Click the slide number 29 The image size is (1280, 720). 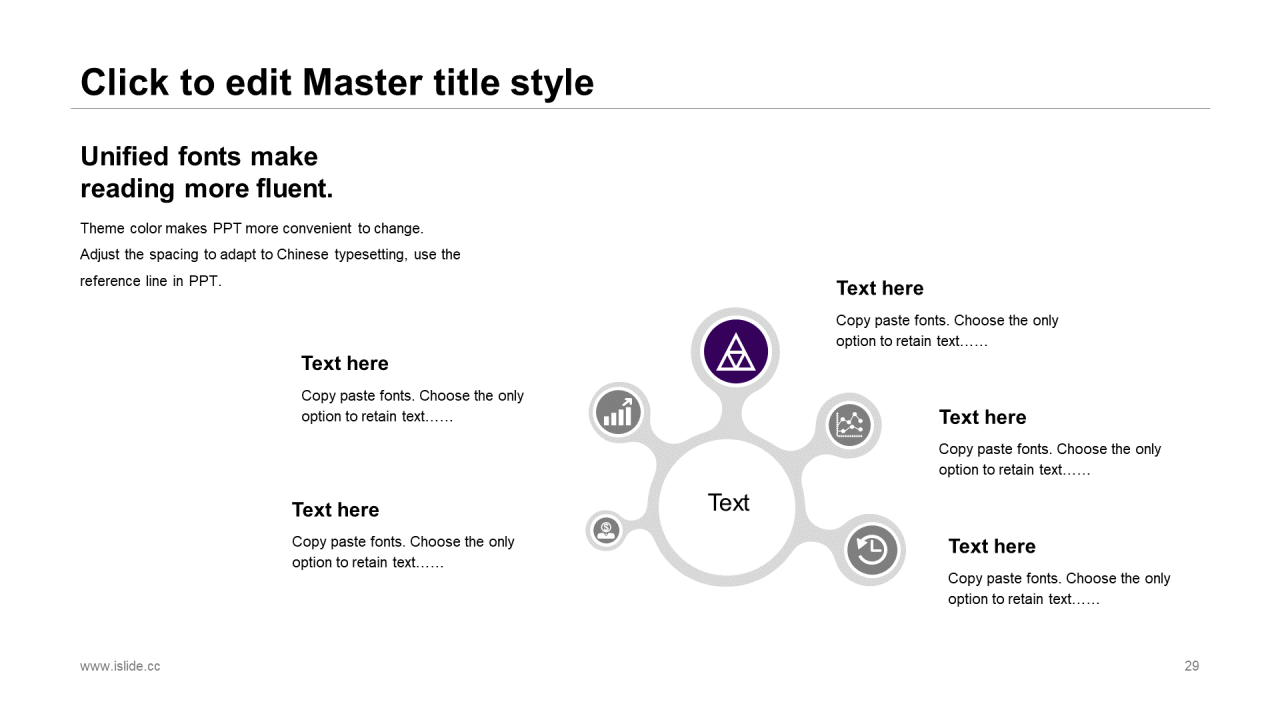pyautogui.click(x=1192, y=666)
